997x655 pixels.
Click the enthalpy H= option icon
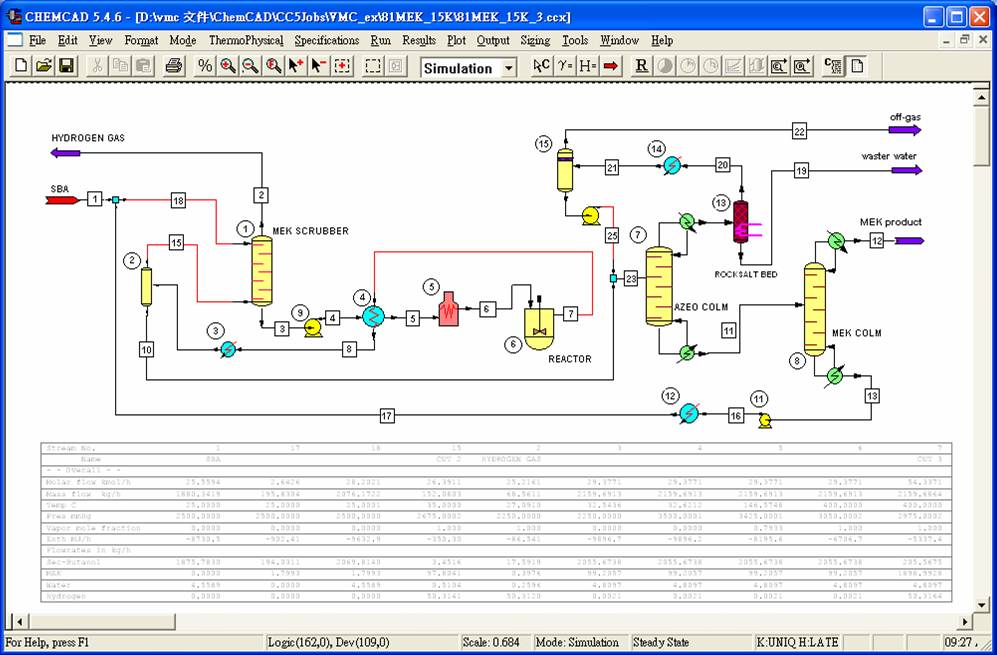[x=588, y=66]
